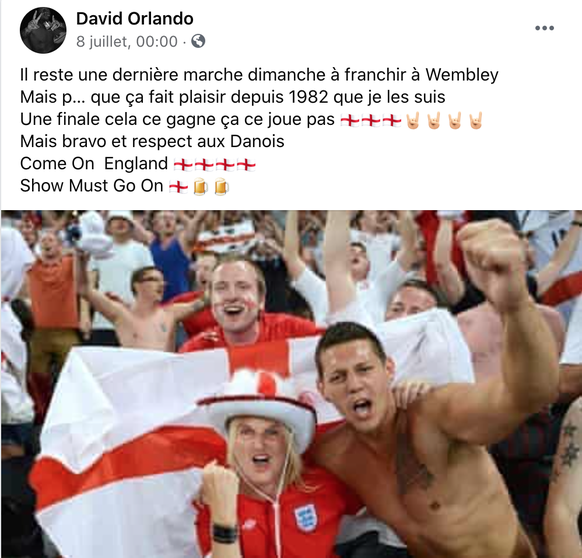This screenshot has width=582, height=558.
Task: Click the first beer mug emoji
Action: pyautogui.click(x=200, y=186)
